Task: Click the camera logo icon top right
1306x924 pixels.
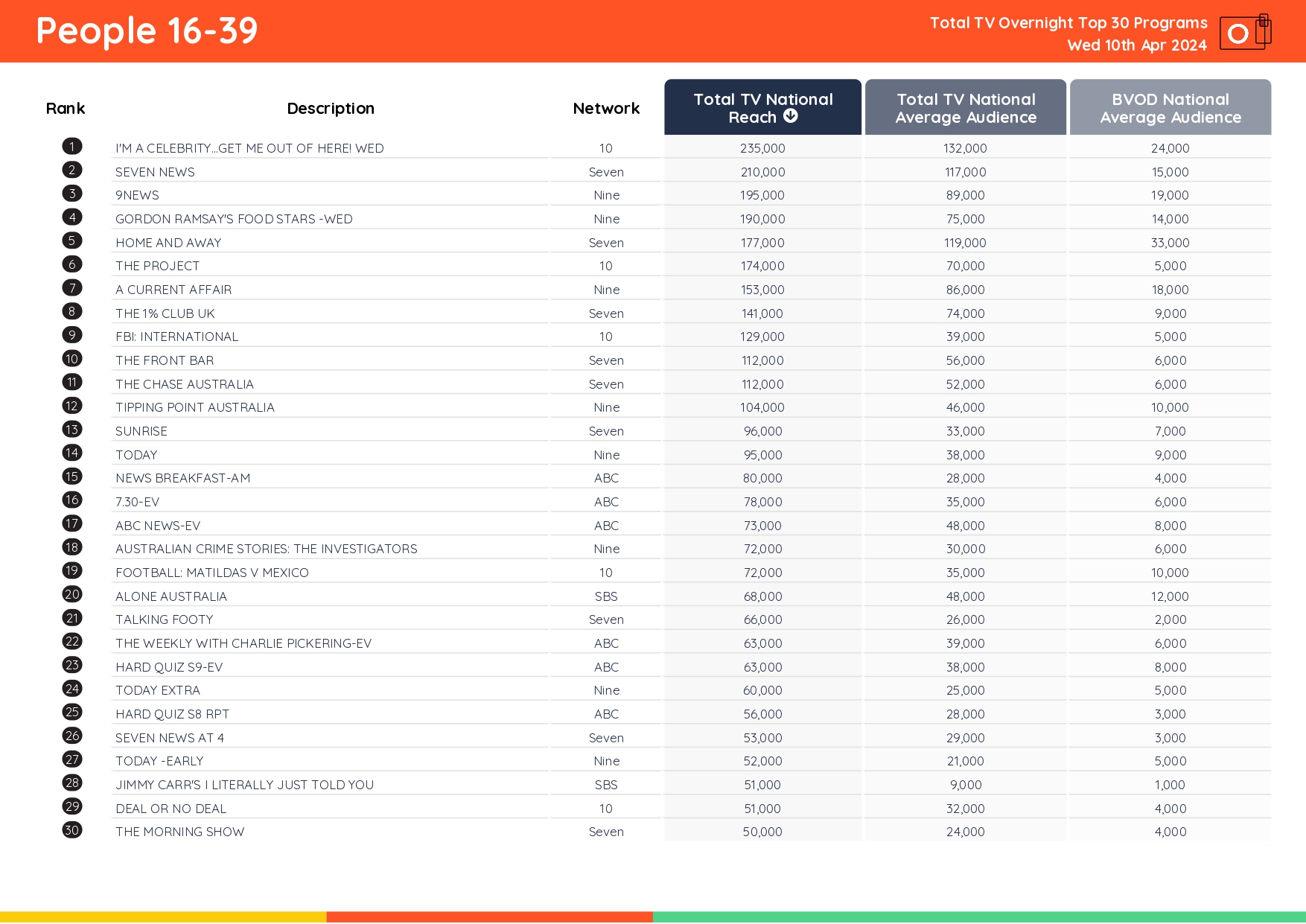Action: point(1244,33)
